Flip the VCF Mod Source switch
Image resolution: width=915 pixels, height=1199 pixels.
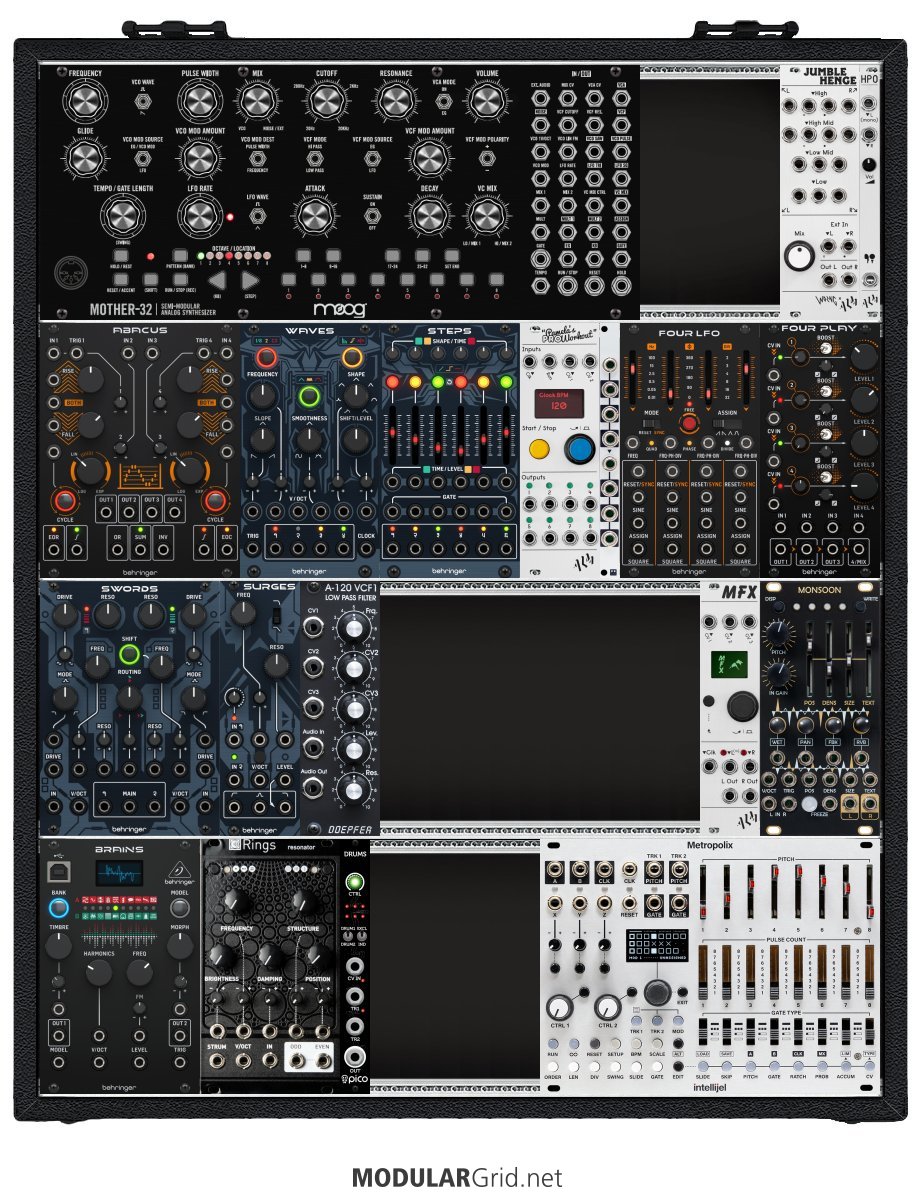(372, 158)
